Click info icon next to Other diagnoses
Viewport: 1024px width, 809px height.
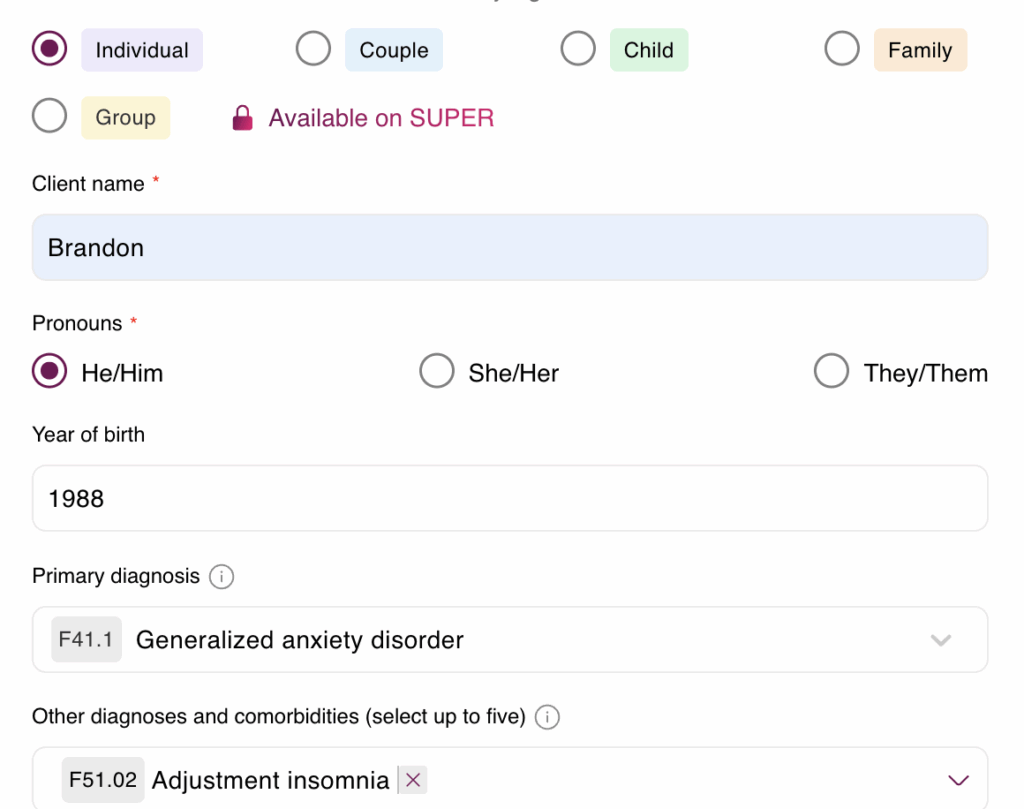click(x=547, y=717)
